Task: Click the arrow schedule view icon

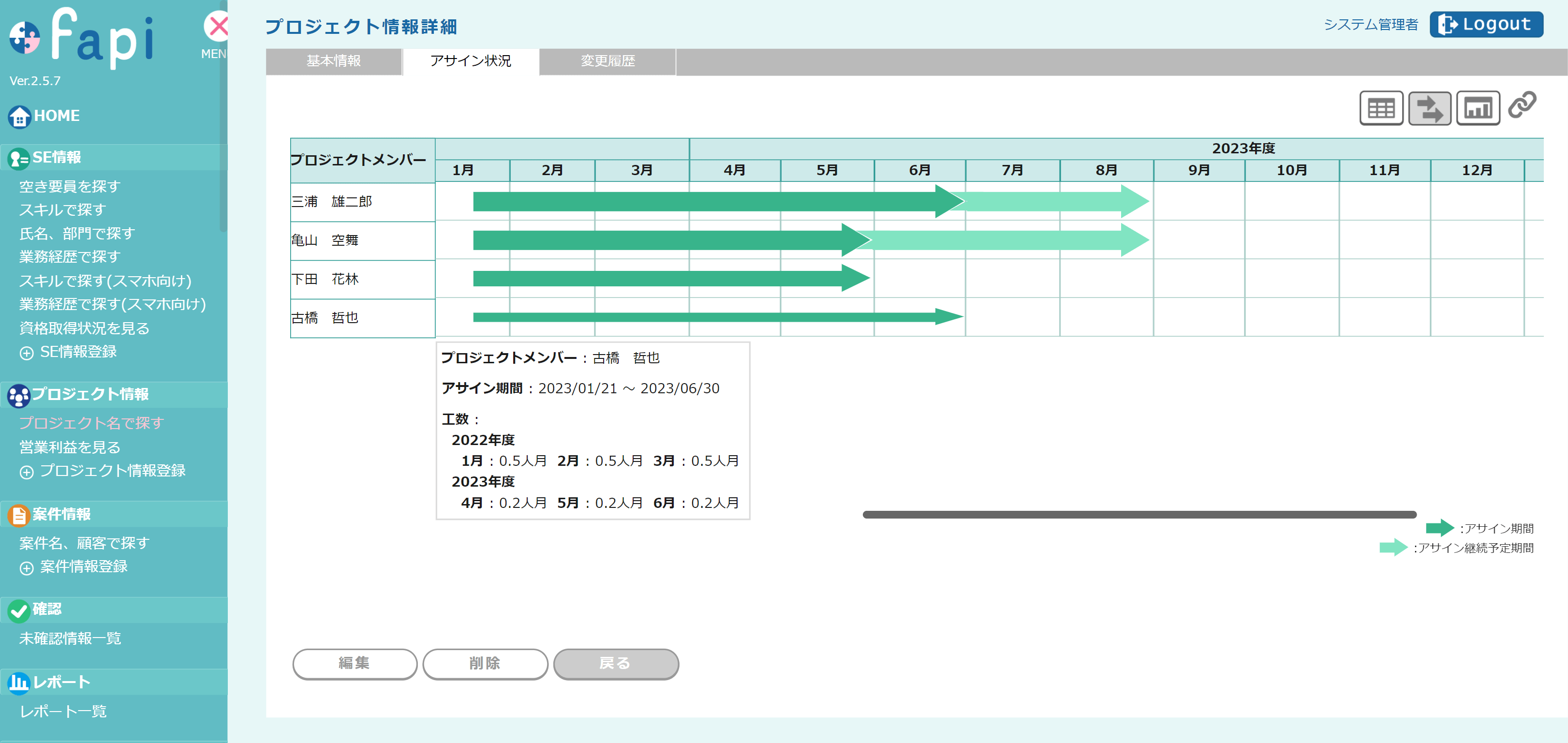Action: click(x=1429, y=108)
